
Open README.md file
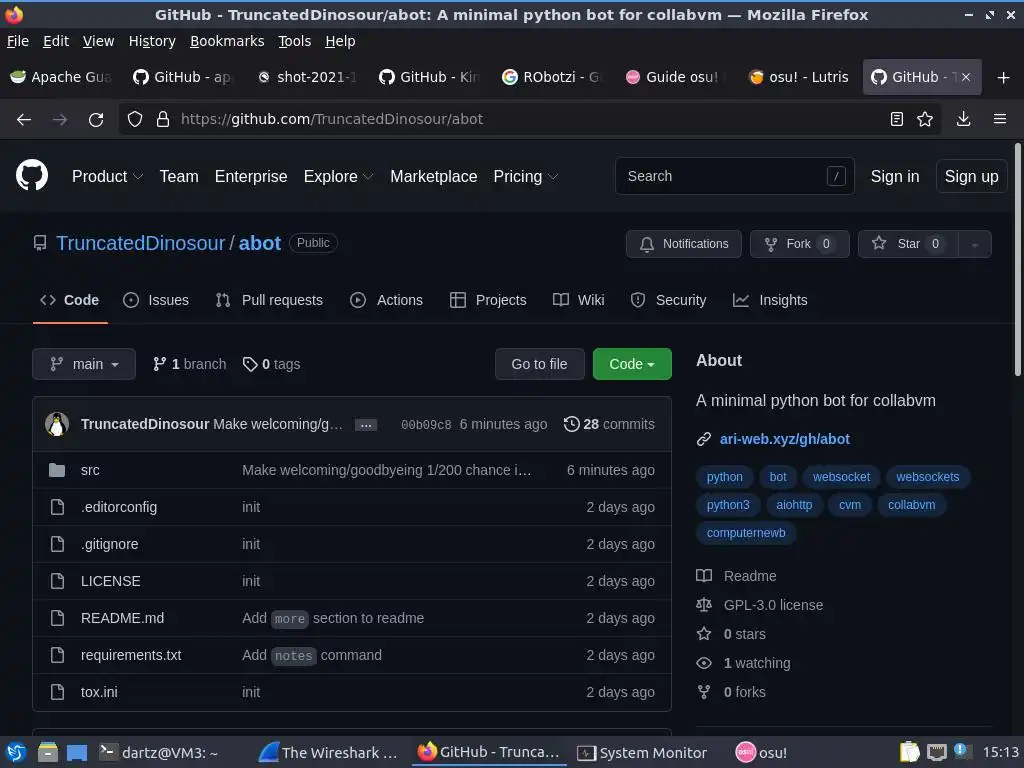pyautogui.click(x=122, y=618)
